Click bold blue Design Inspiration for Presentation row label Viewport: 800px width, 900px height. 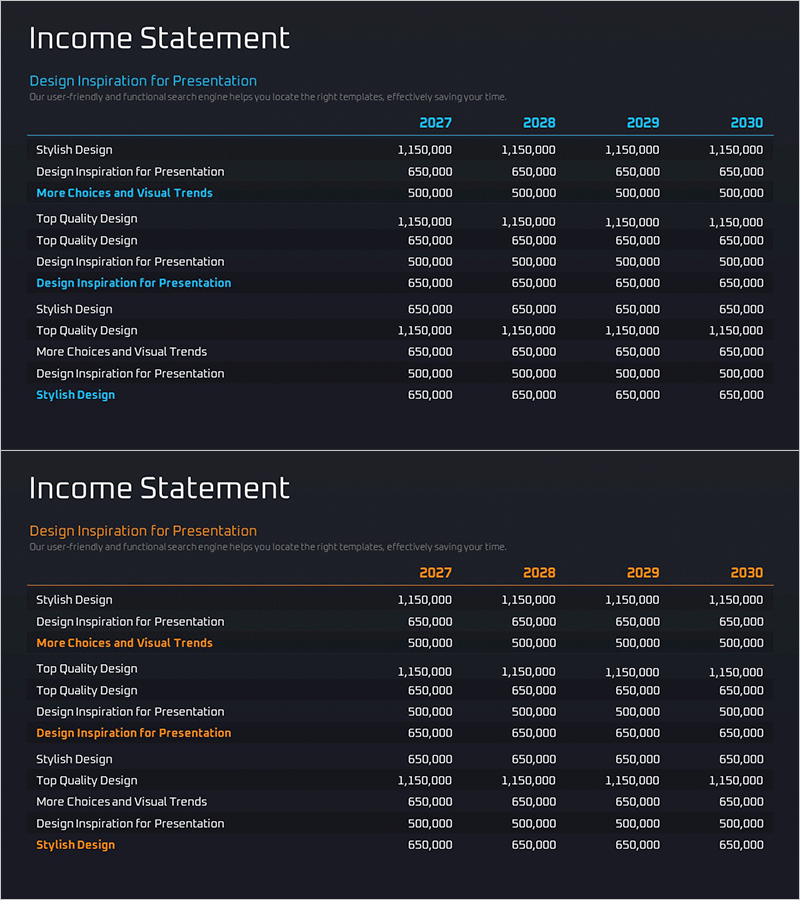pos(133,283)
